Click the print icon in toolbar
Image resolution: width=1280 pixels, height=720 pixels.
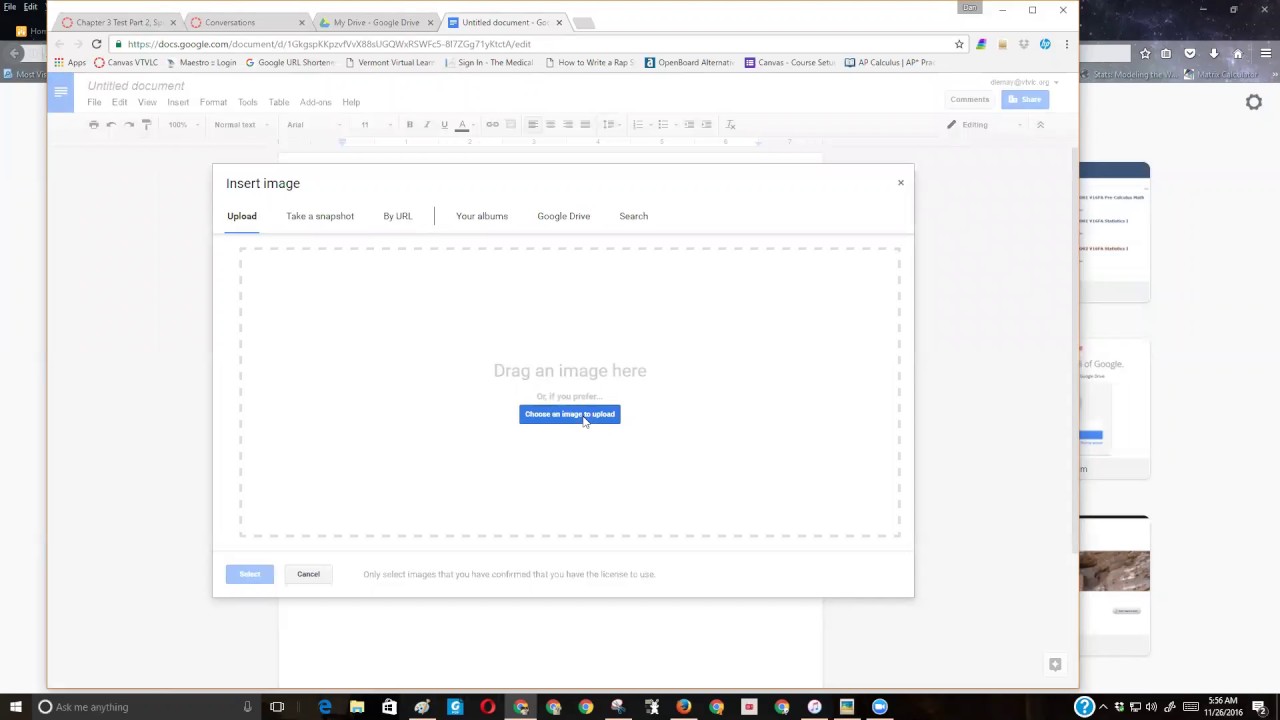[x=94, y=125]
